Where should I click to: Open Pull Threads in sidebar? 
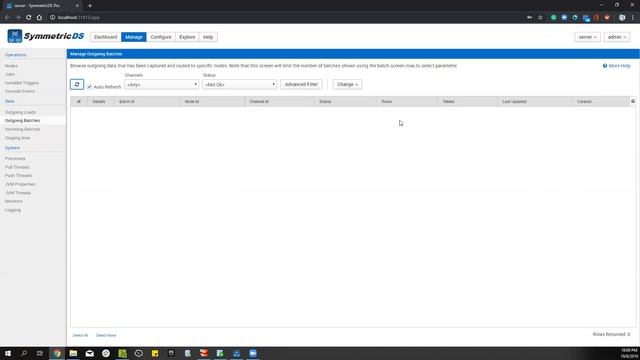coord(17,167)
